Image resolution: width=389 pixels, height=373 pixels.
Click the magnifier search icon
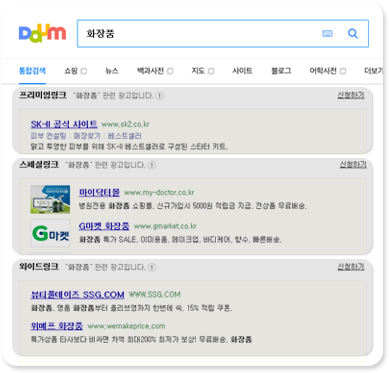pyautogui.click(x=353, y=33)
